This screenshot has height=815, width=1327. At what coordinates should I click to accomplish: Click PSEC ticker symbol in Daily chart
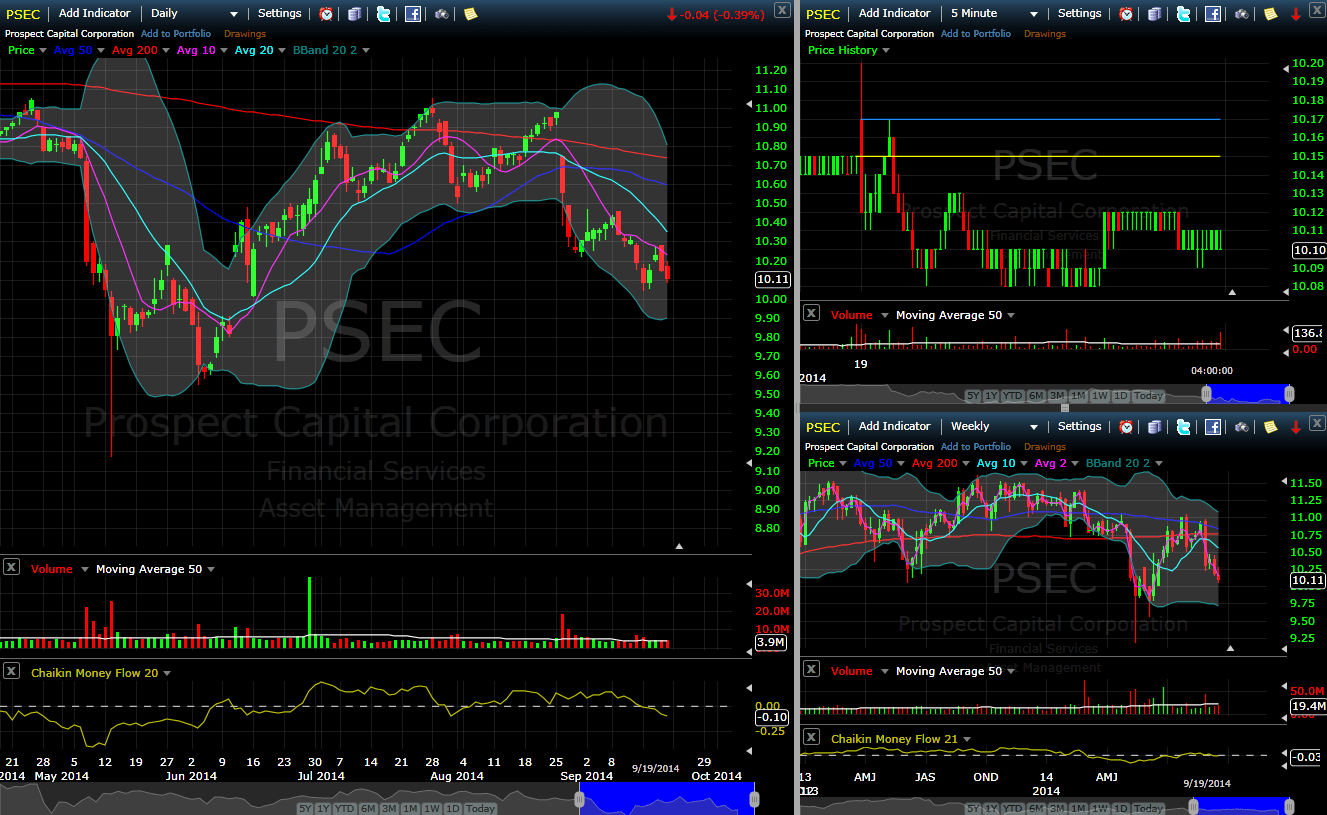click(24, 14)
